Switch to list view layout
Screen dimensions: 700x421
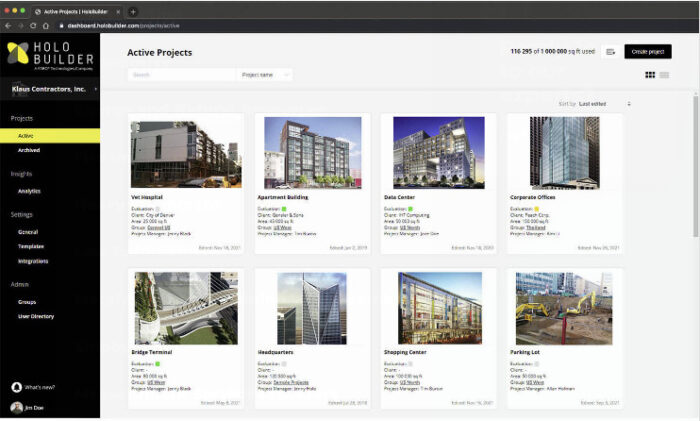(x=664, y=75)
